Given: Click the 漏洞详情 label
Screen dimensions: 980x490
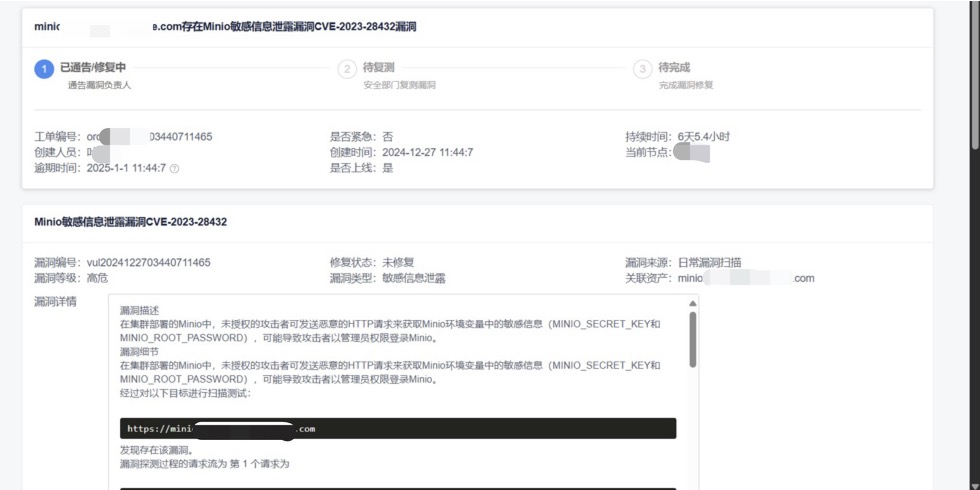Looking at the screenshot, I should click(x=55, y=302).
